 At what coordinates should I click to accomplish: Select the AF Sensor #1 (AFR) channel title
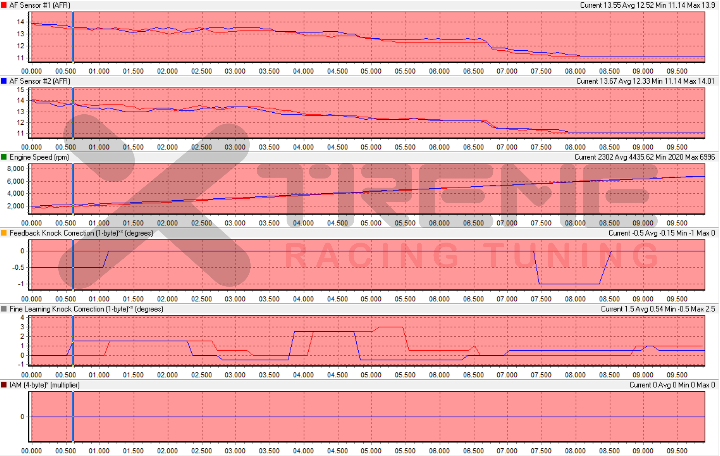[37, 5]
